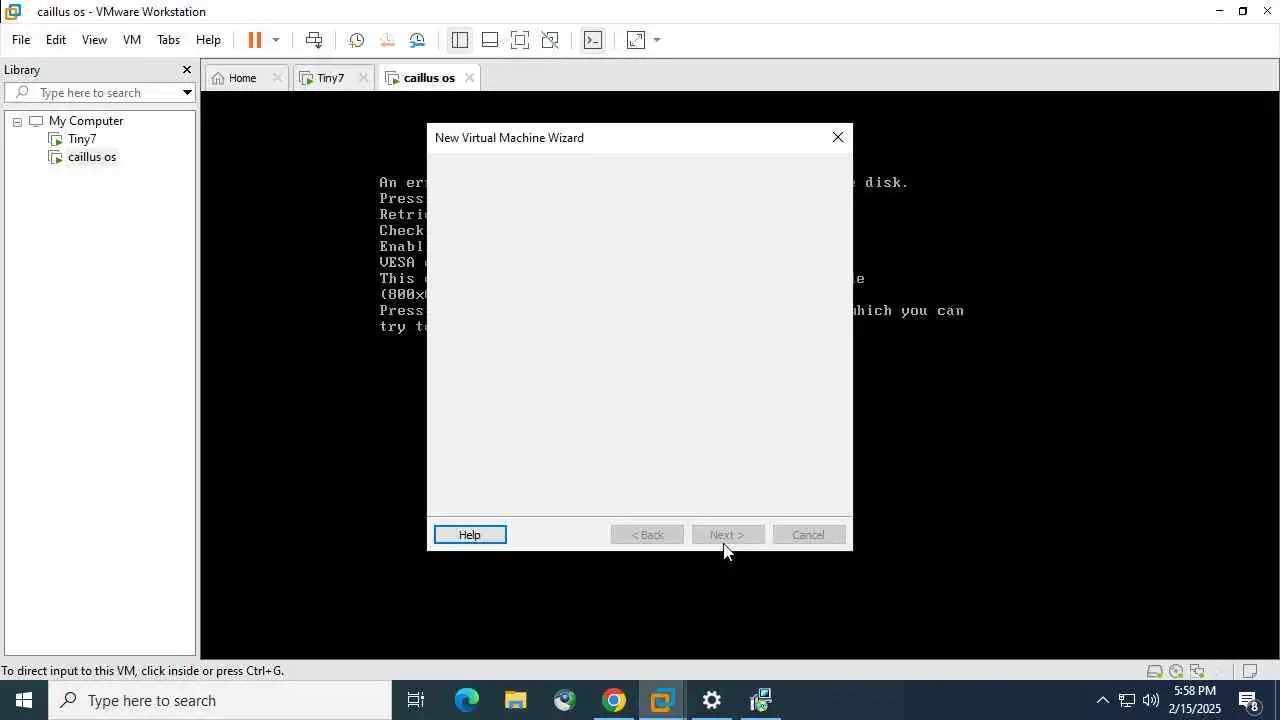
Task: Open the stretch guest dropdown arrow
Action: click(x=657, y=40)
